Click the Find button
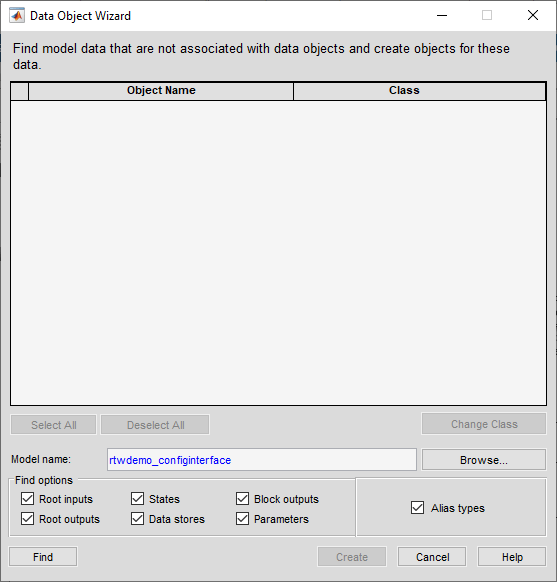 43,557
